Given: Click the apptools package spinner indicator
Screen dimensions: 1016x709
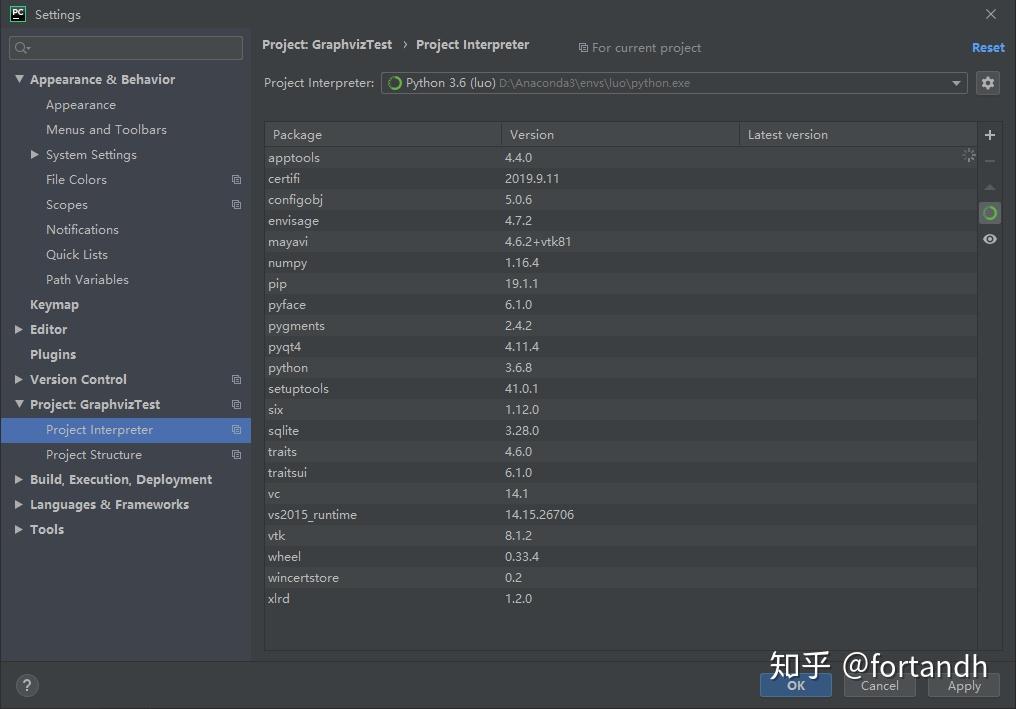Looking at the screenshot, I should coord(967,156).
